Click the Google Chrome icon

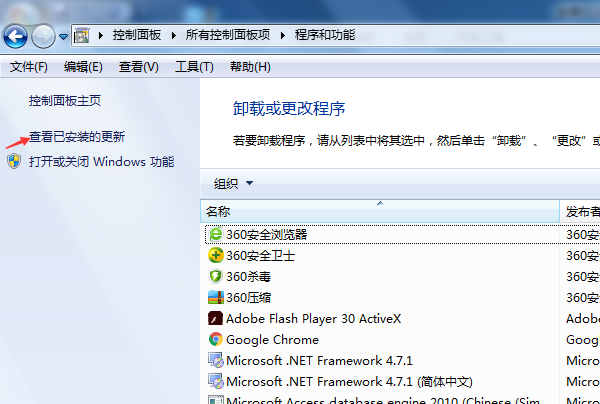click(215, 339)
